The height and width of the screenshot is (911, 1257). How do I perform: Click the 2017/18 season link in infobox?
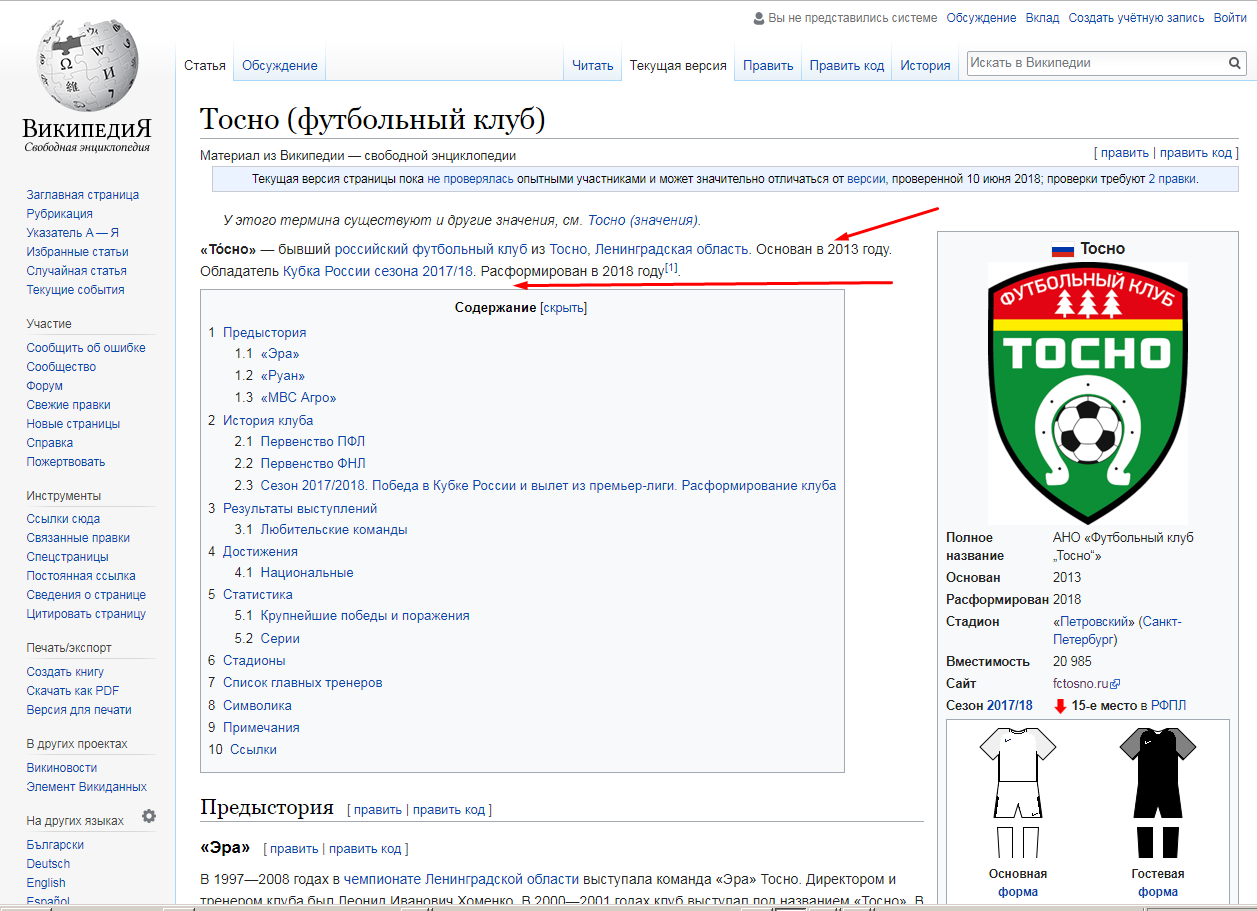click(1010, 706)
